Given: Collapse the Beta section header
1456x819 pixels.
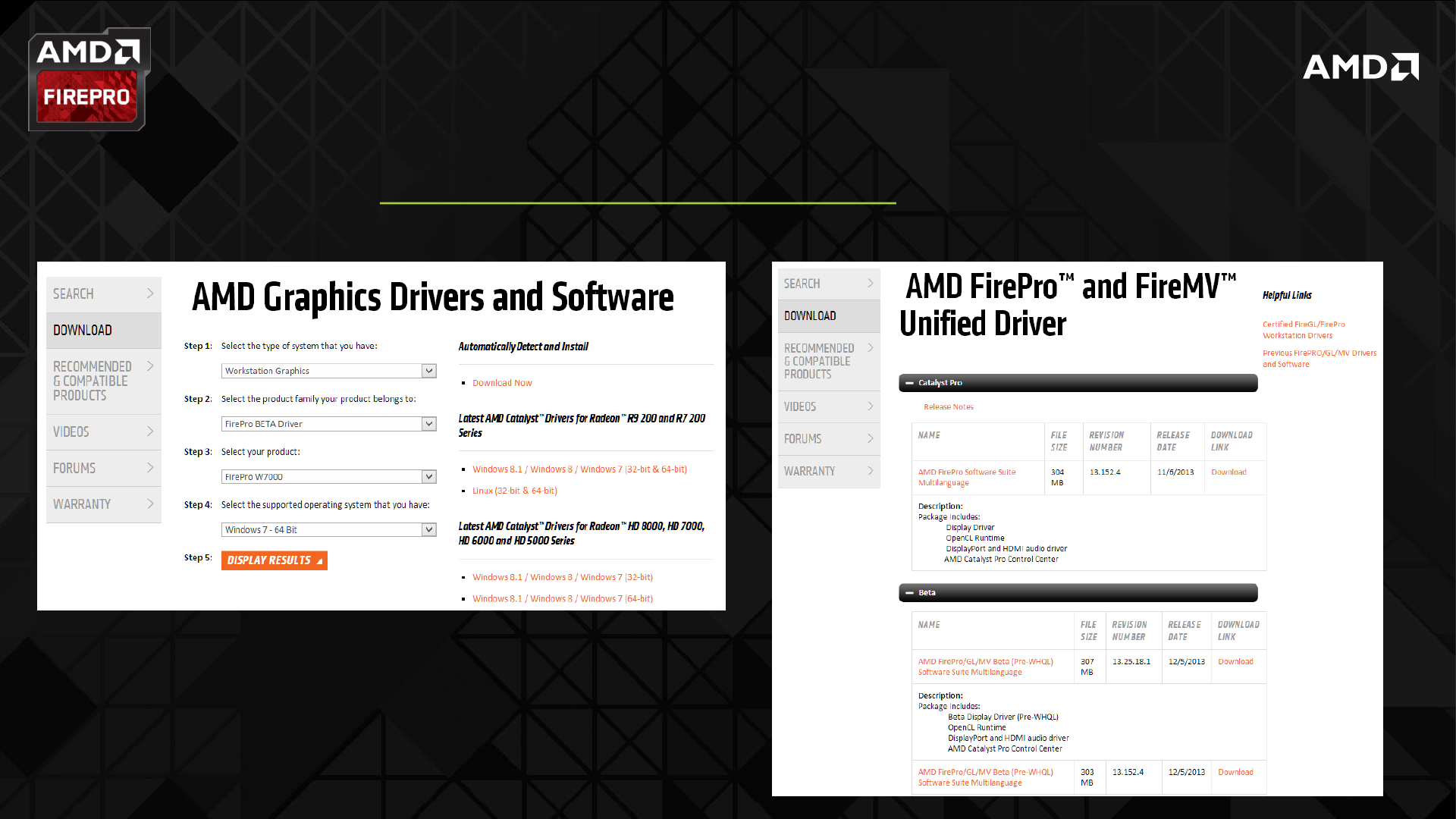Looking at the screenshot, I should tap(909, 593).
